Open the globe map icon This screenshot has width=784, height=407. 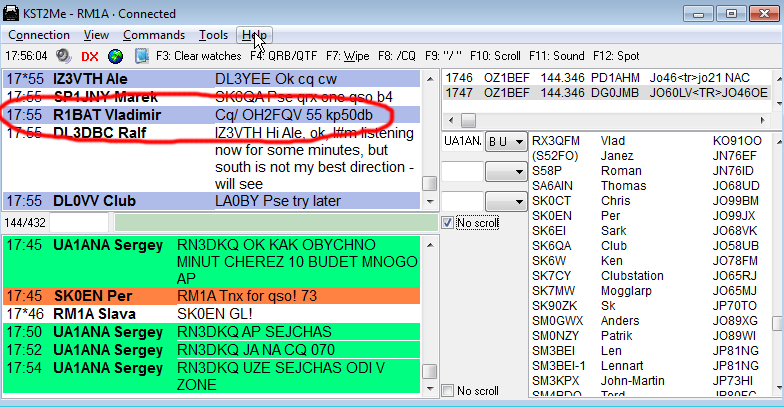pyautogui.click(x=115, y=56)
